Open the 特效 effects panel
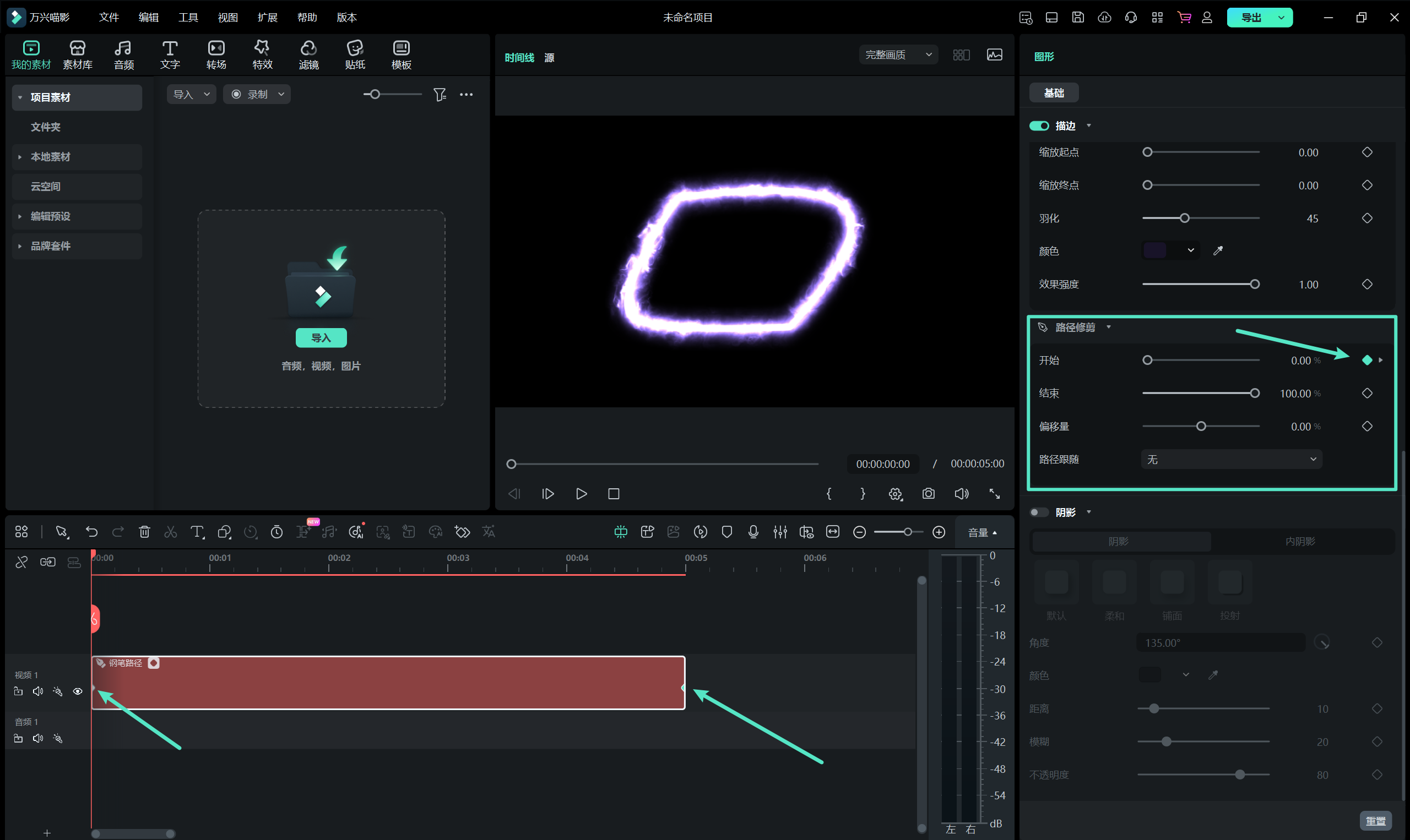 click(262, 54)
